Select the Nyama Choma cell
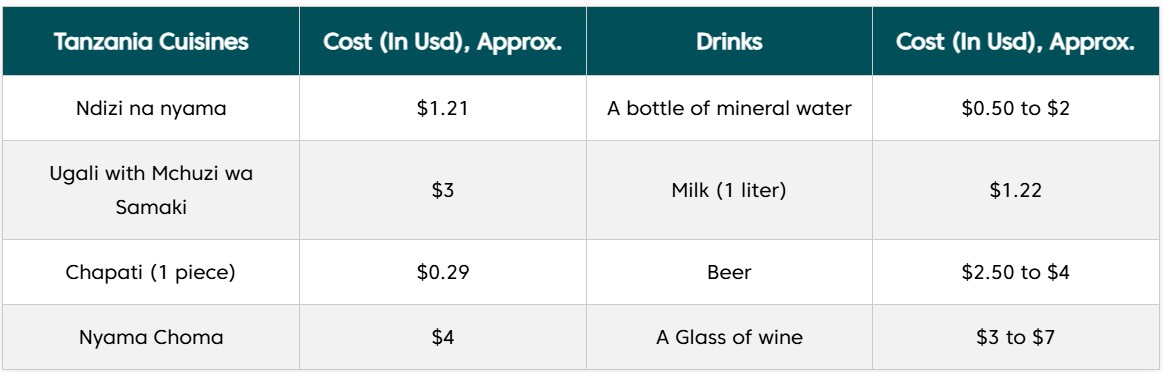Screen dimensions: 1163x372 click(151, 337)
